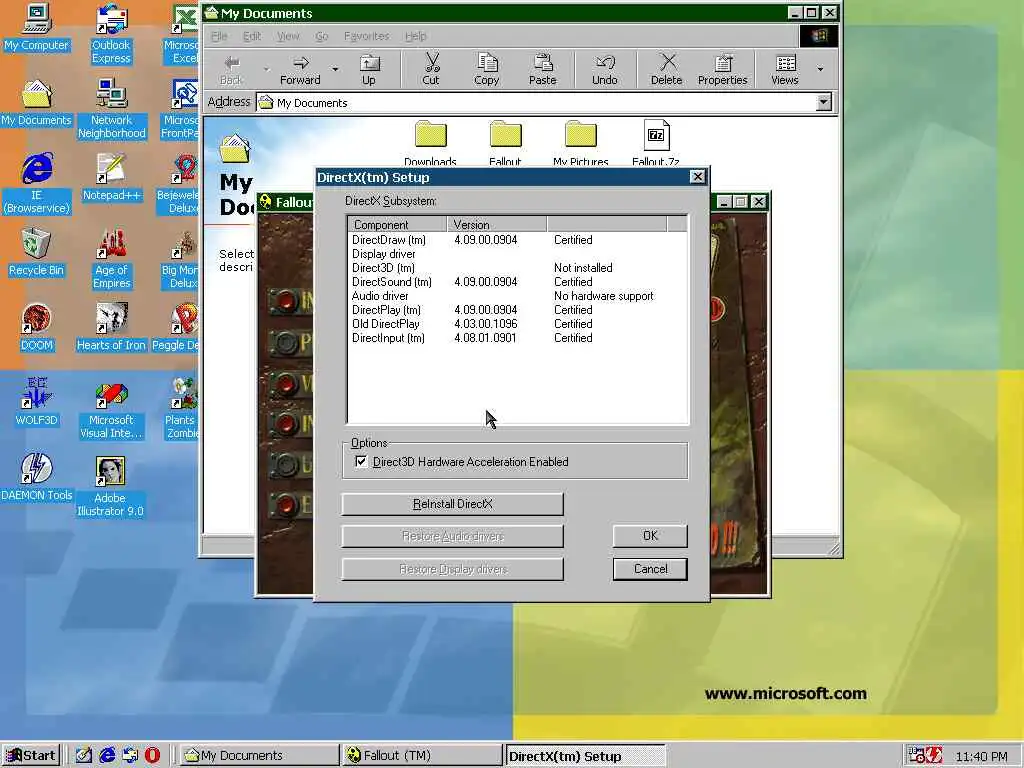Click the taskbar clock 11:40 PM
1024x768 pixels.
(982, 756)
